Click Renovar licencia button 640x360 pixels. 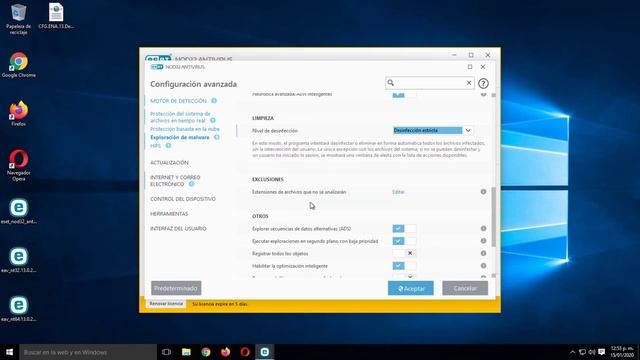(166, 304)
